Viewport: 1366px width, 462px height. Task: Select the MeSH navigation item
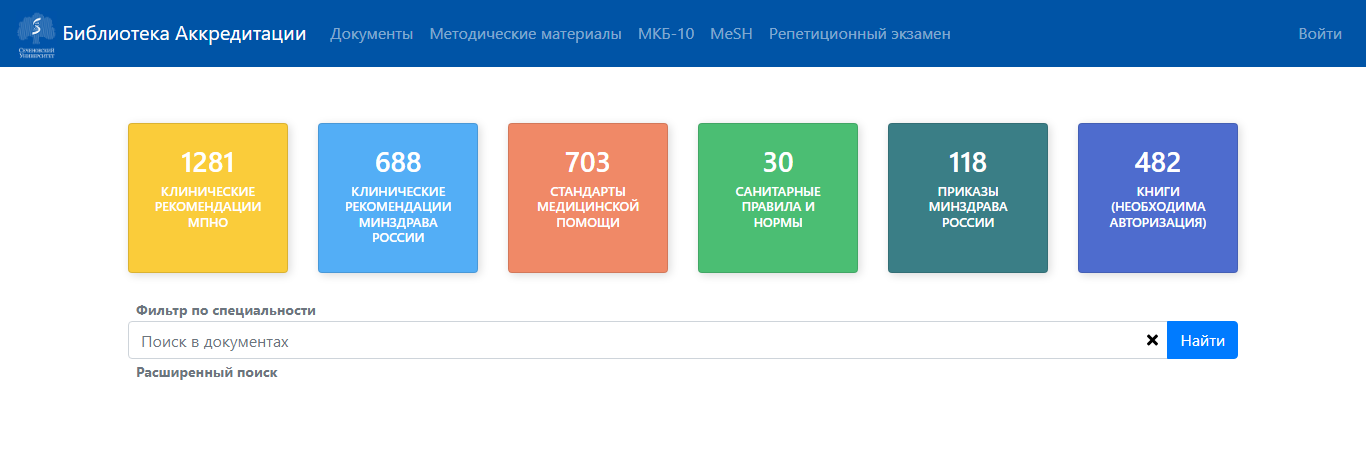point(731,34)
